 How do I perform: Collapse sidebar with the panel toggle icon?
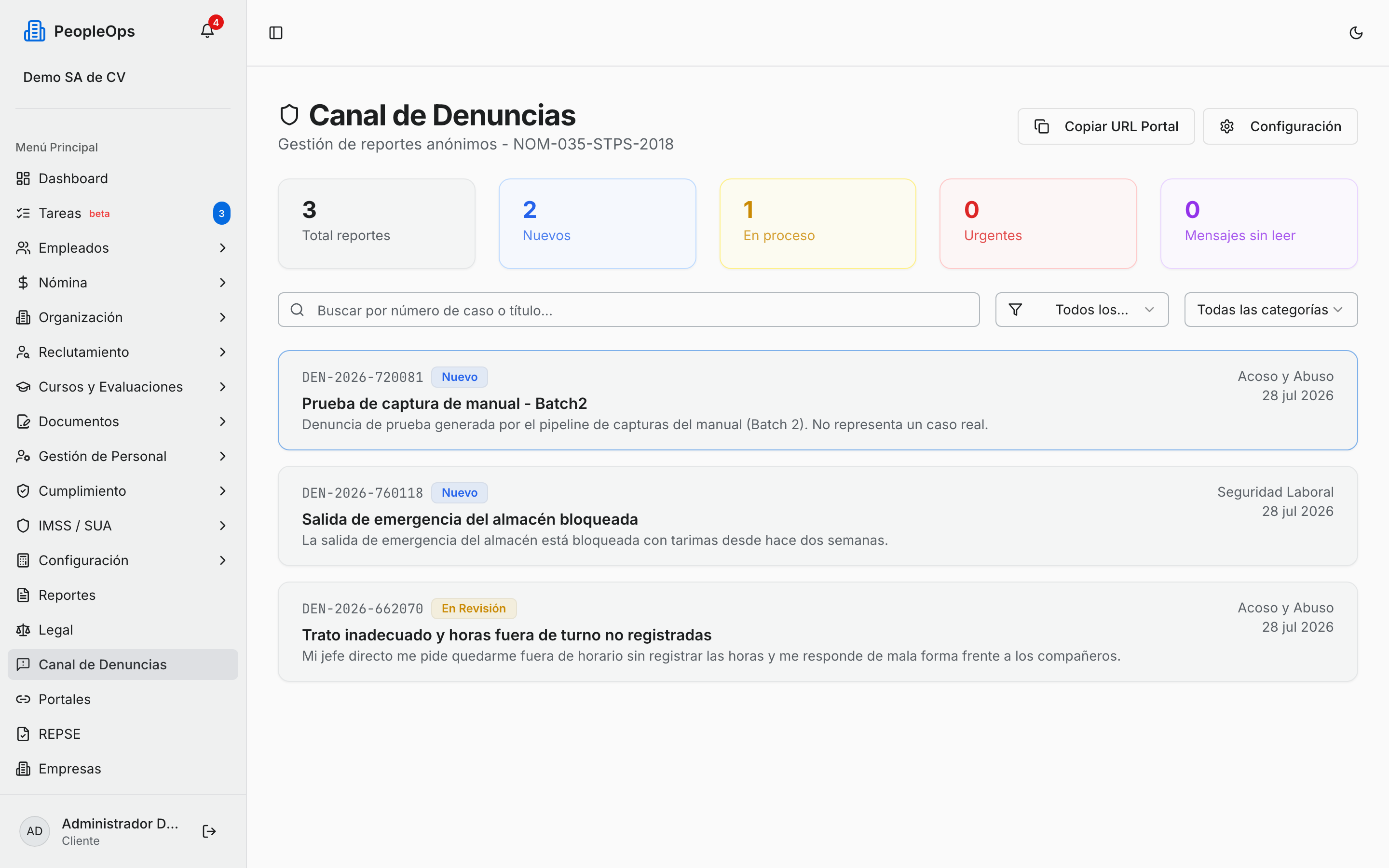coord(275,33)
